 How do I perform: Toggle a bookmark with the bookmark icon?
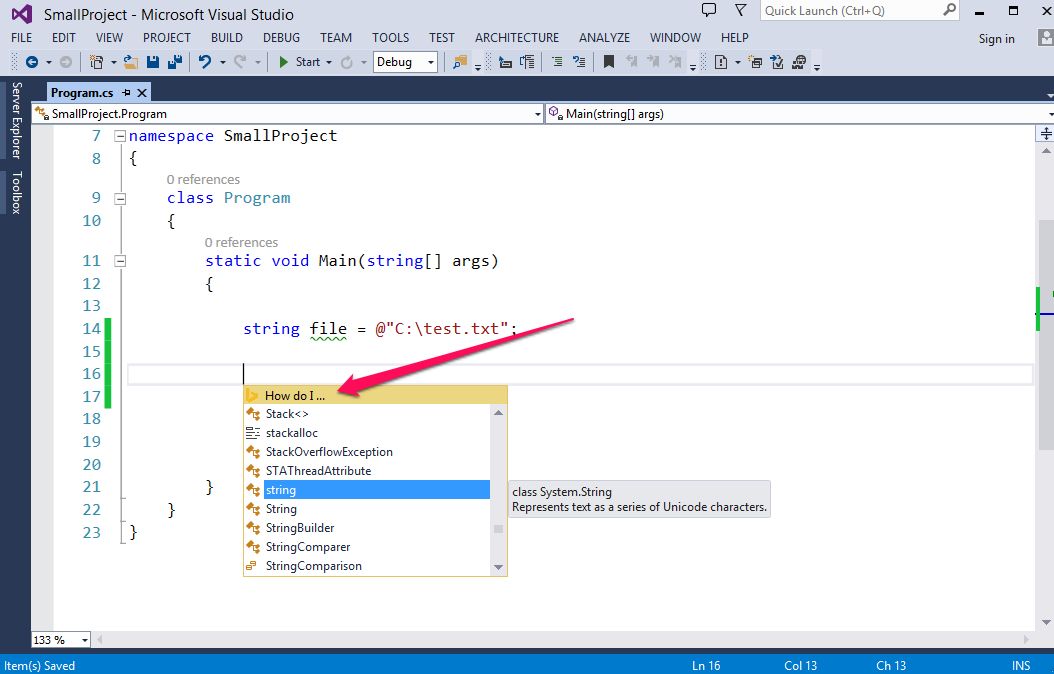coord(608,62)
